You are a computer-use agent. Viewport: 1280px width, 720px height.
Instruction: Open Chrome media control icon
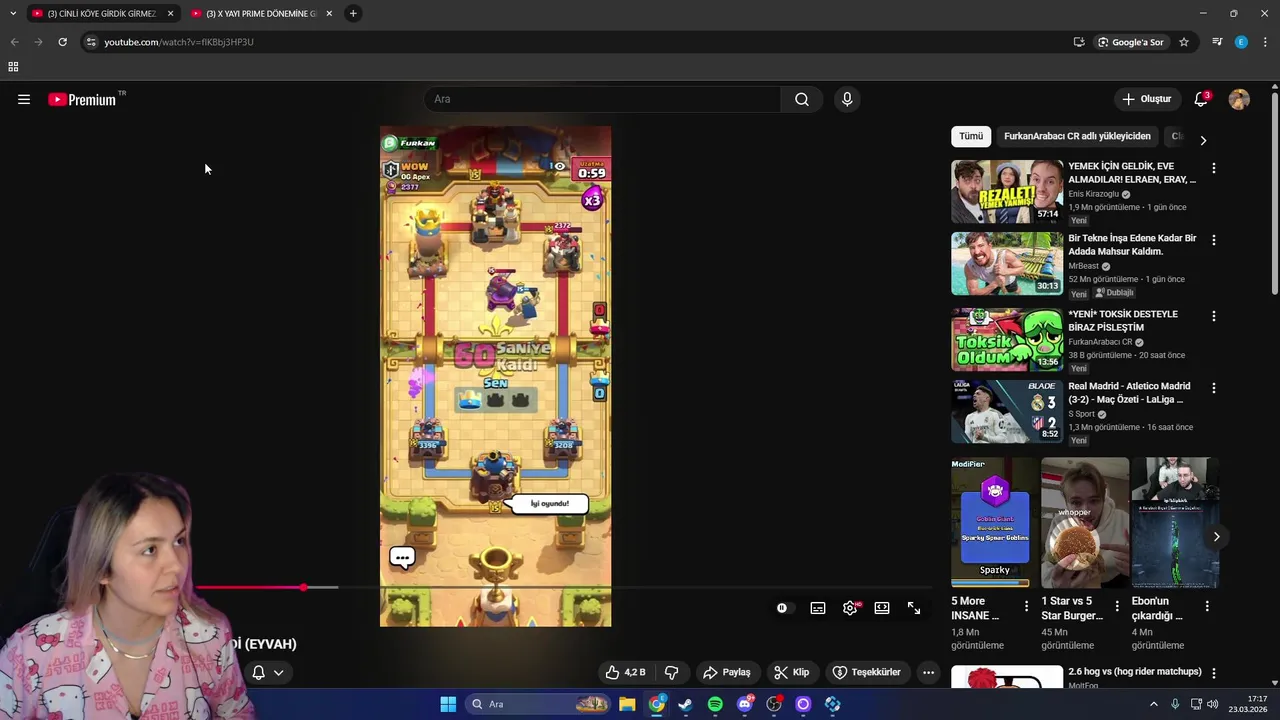coord(1217,42)
